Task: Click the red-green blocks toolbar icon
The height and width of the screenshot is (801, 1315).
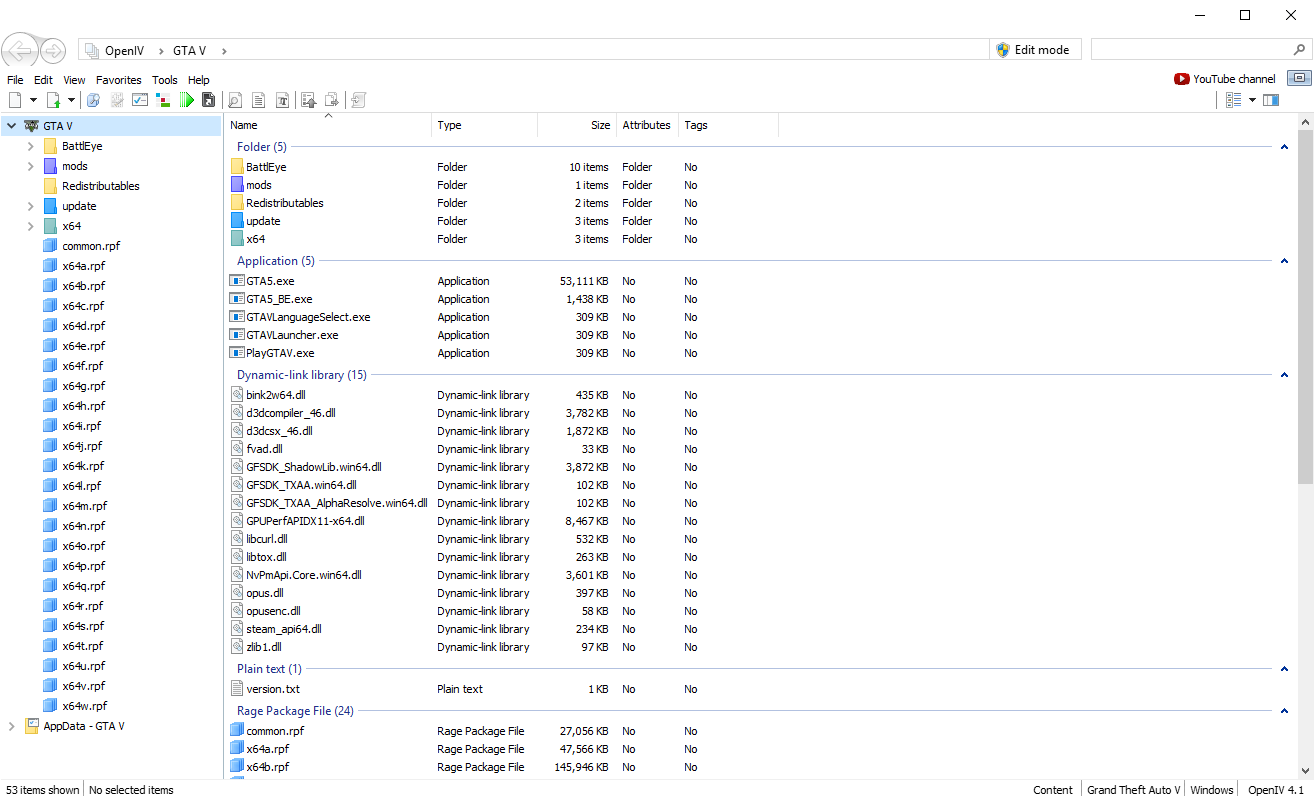Action: point(163,100)
